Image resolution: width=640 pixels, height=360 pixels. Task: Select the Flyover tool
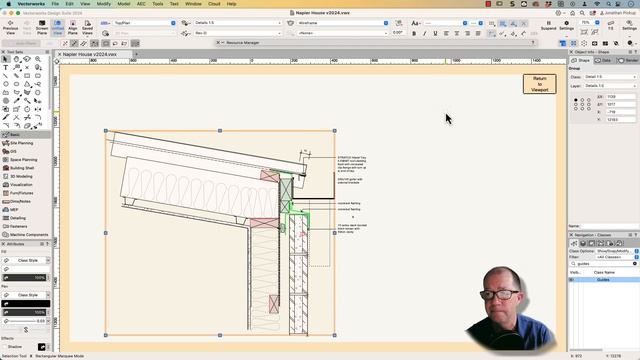pyautogui.click(x=27, y=59)
